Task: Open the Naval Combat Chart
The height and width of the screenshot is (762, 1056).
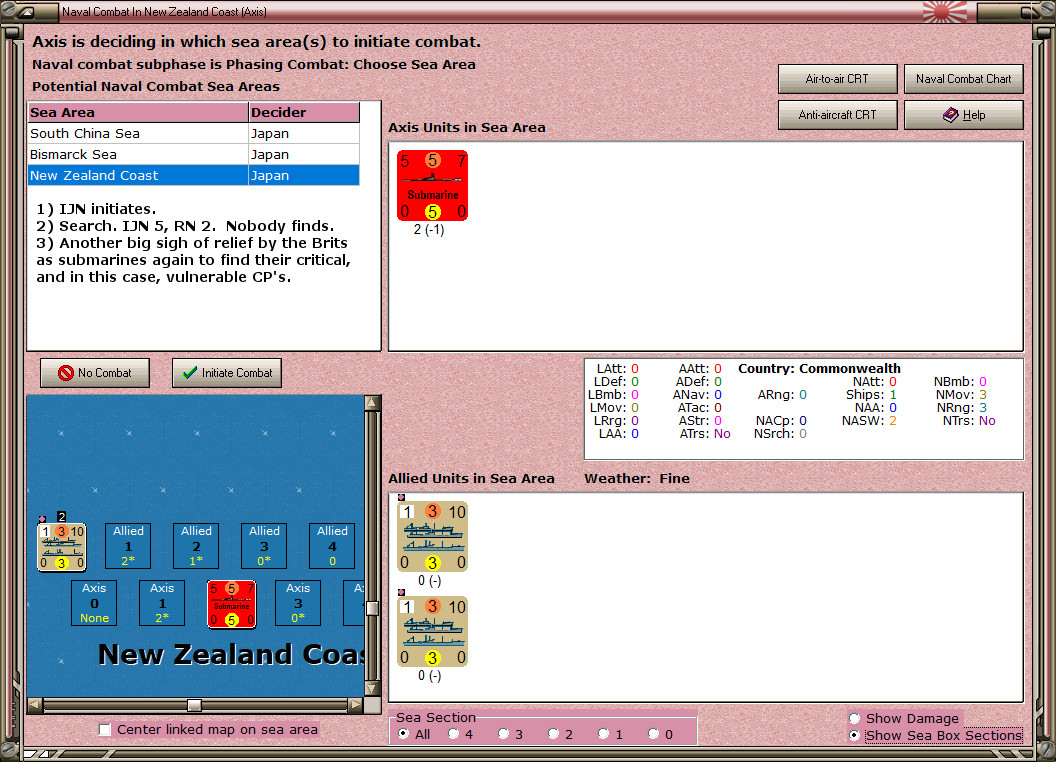Action: 963,79
